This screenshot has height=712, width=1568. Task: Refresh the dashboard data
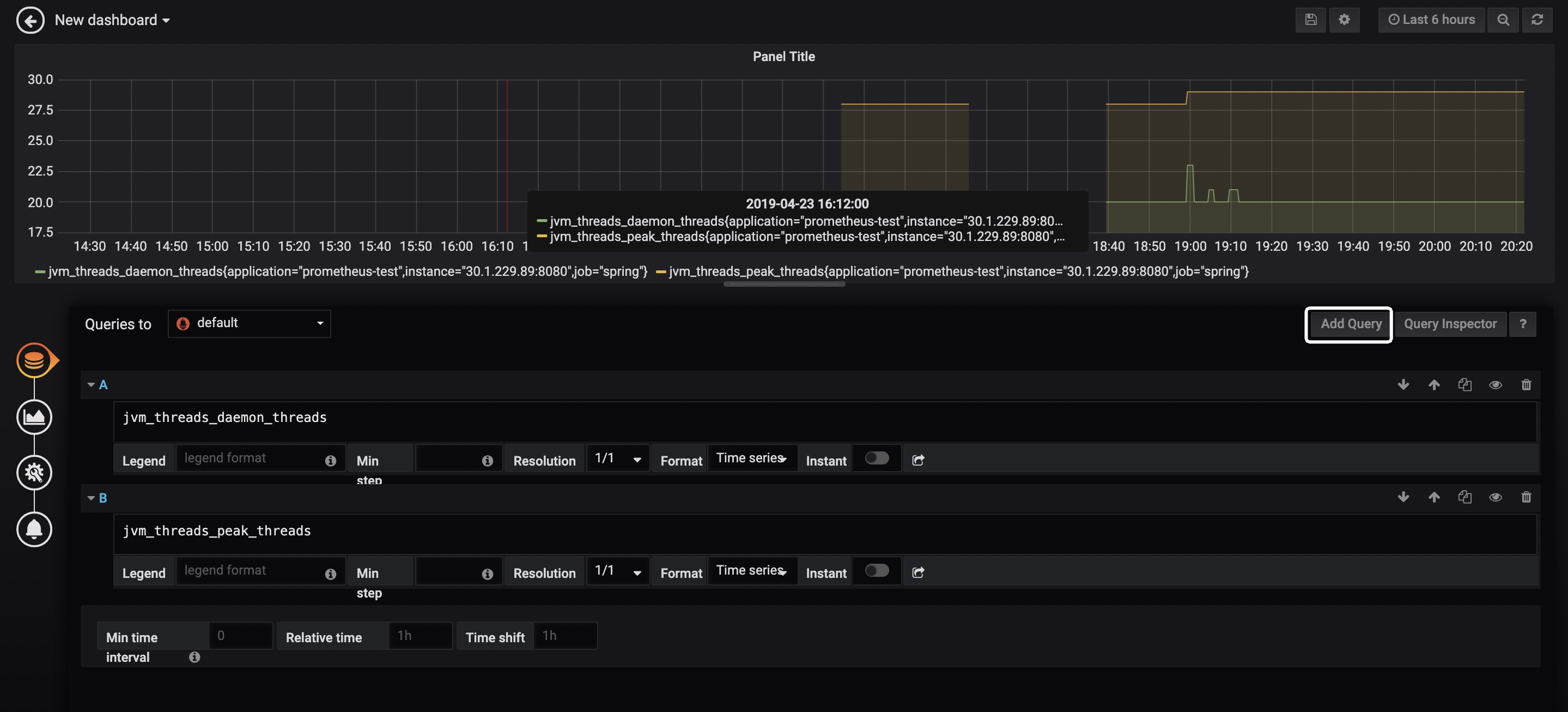tap(1538, 20)
